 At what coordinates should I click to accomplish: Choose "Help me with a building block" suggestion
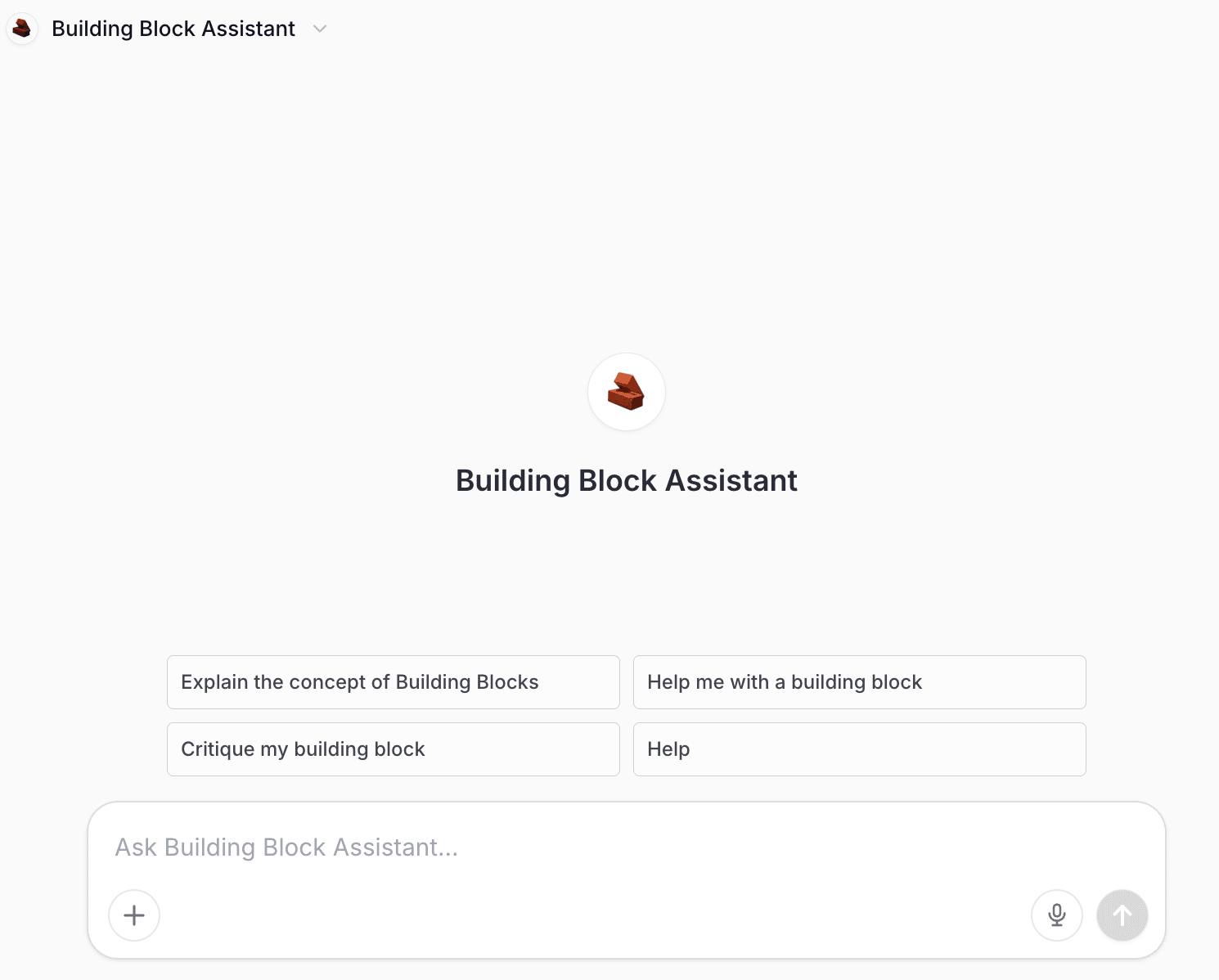(860, 682)
